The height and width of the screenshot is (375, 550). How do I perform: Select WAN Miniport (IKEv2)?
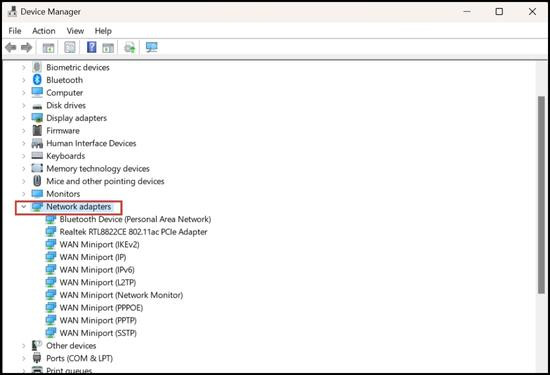[99, 245]
